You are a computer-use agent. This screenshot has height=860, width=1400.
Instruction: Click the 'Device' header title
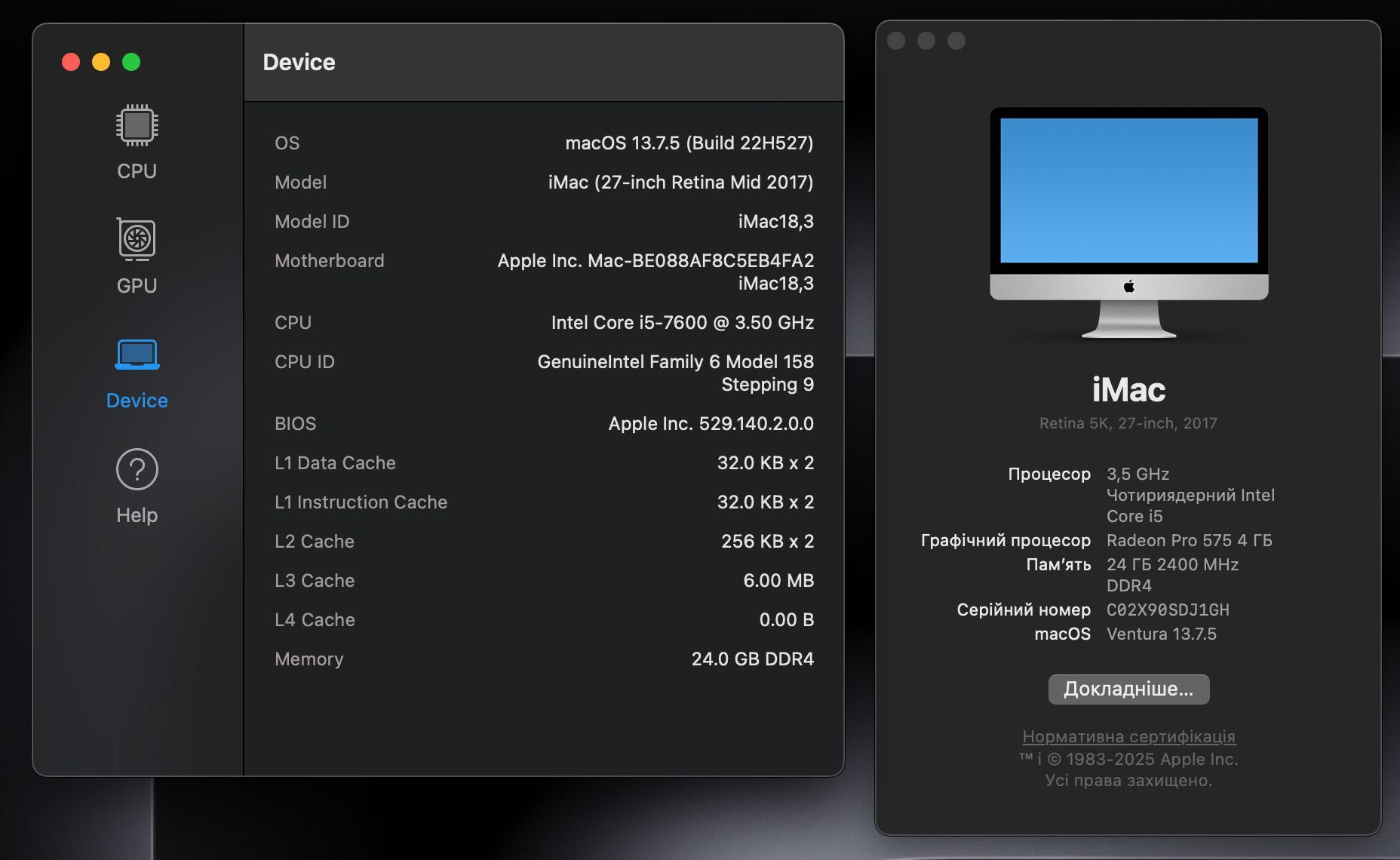(299, 62)
